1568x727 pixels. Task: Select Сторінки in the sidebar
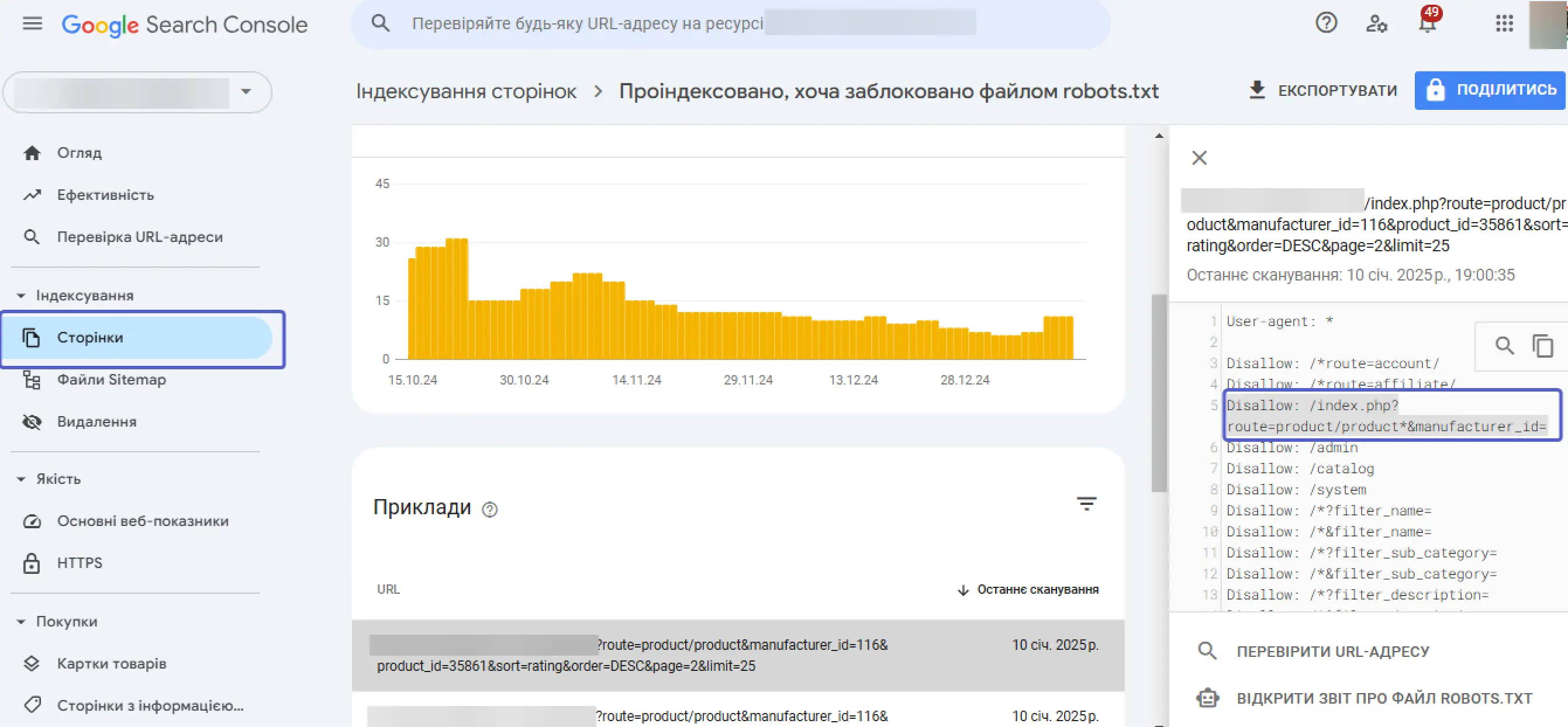click(137, 338)
